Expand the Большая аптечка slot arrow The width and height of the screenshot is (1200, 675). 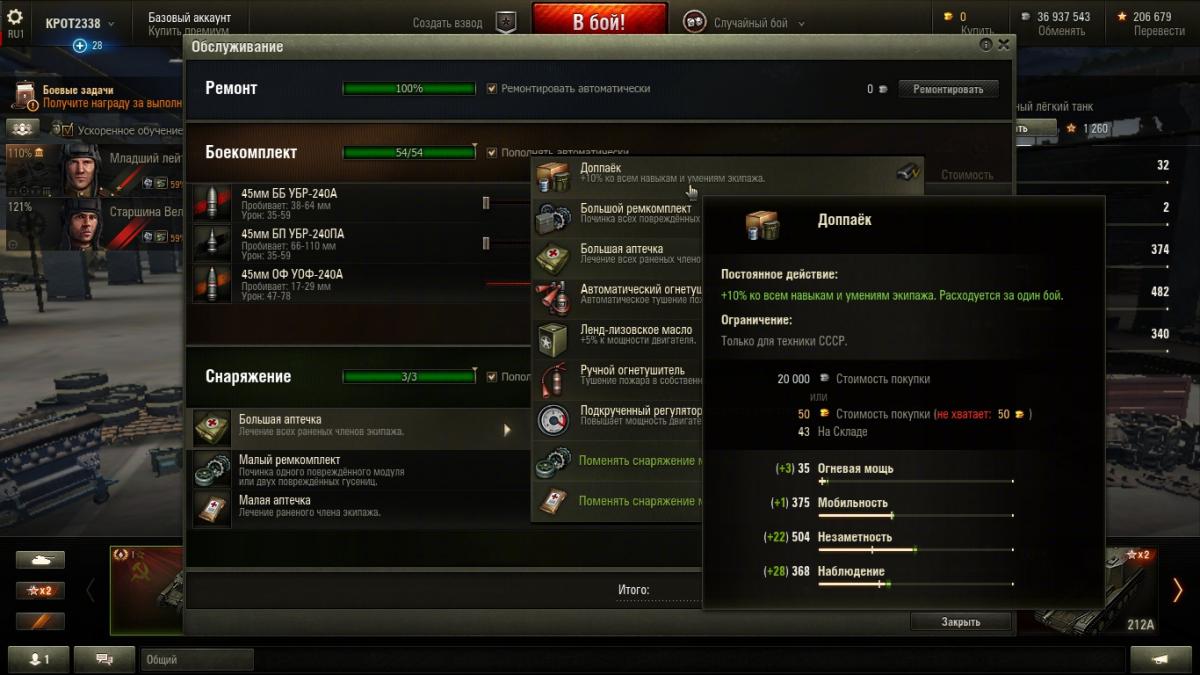coord(507,430)
